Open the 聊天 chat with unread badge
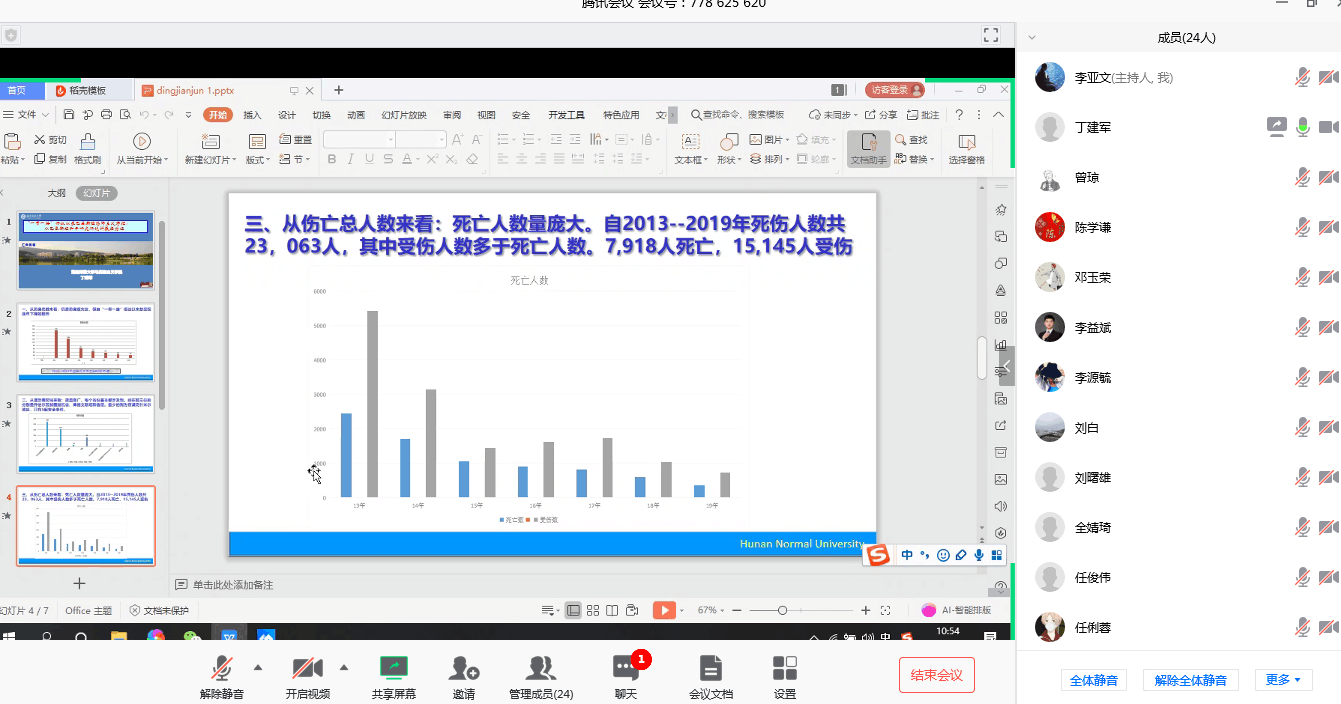The height and width of the screenshot is (704, 1341). [626, 668]
